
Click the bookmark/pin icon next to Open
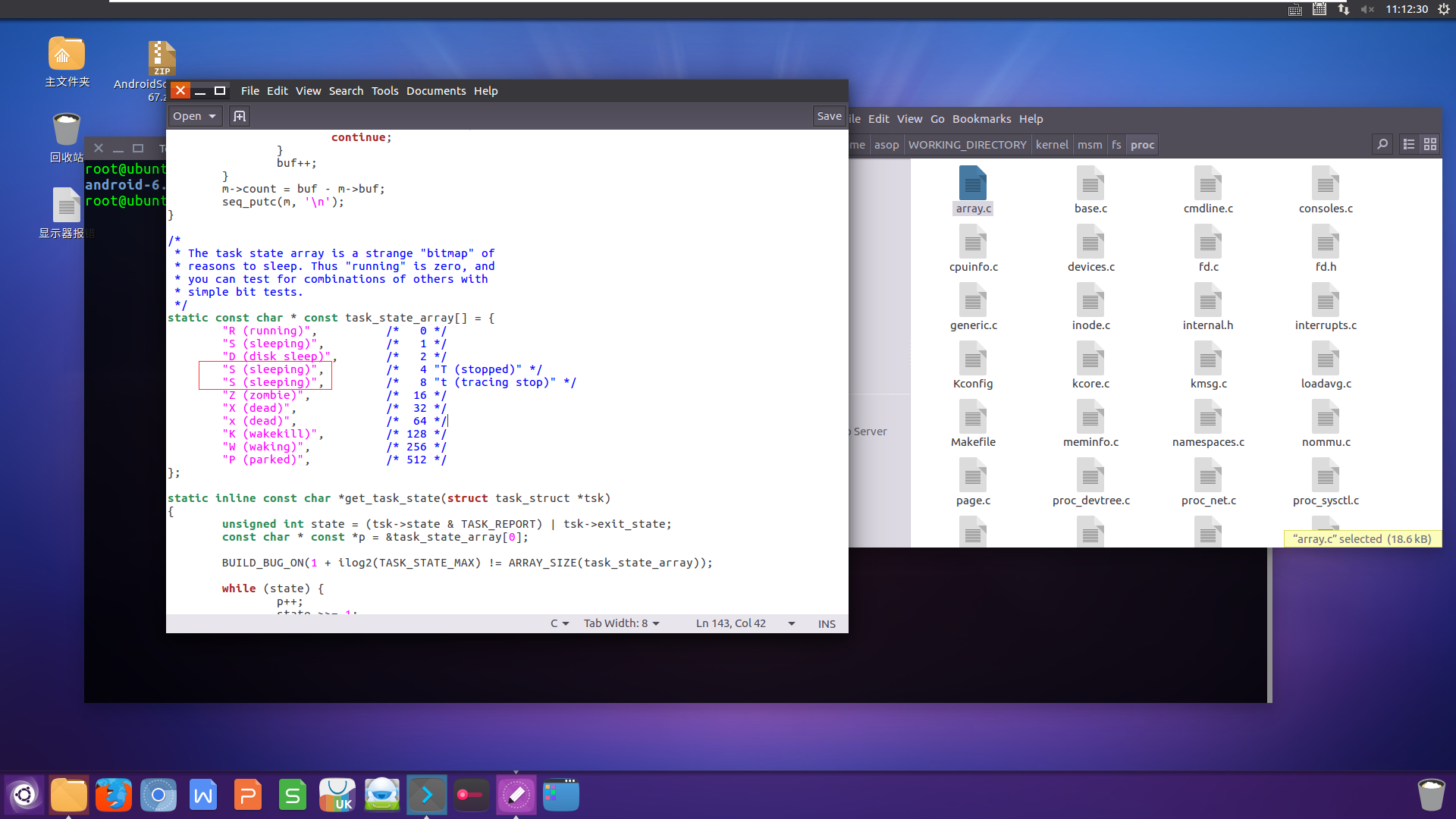(x=238, y=115)
